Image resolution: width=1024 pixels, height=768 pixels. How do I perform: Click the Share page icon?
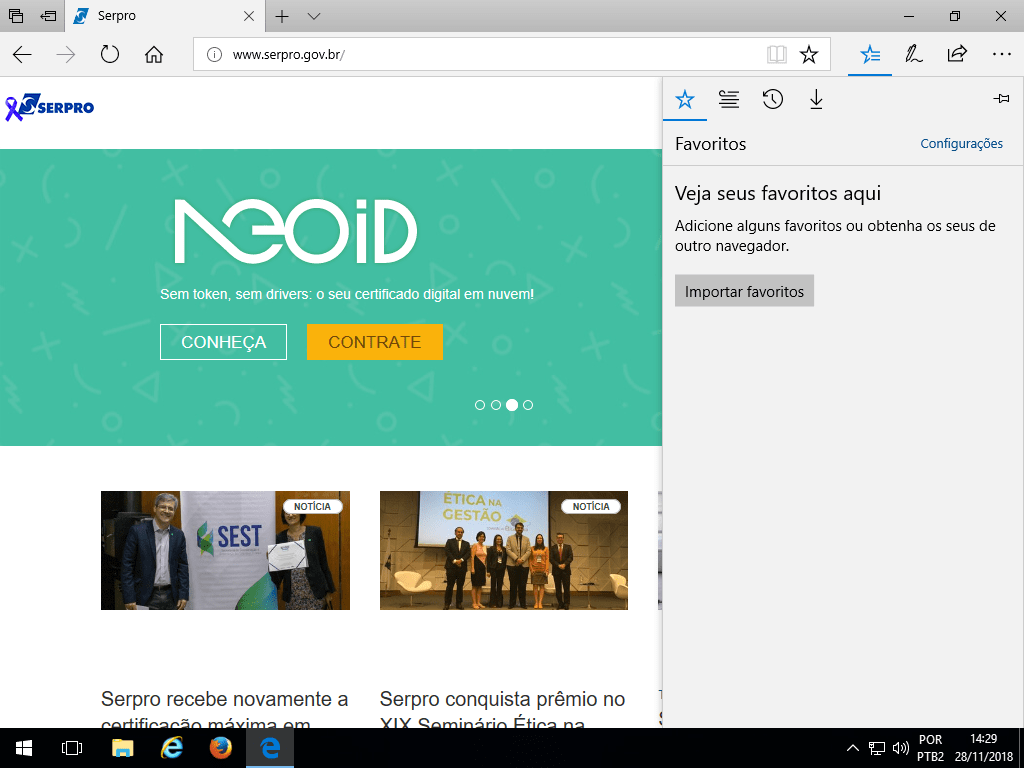[957, 55]
